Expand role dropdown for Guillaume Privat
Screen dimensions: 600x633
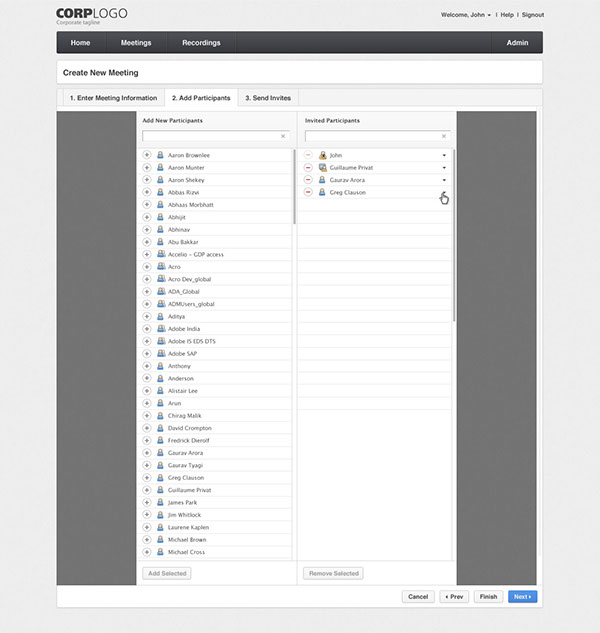click(444, 168)
